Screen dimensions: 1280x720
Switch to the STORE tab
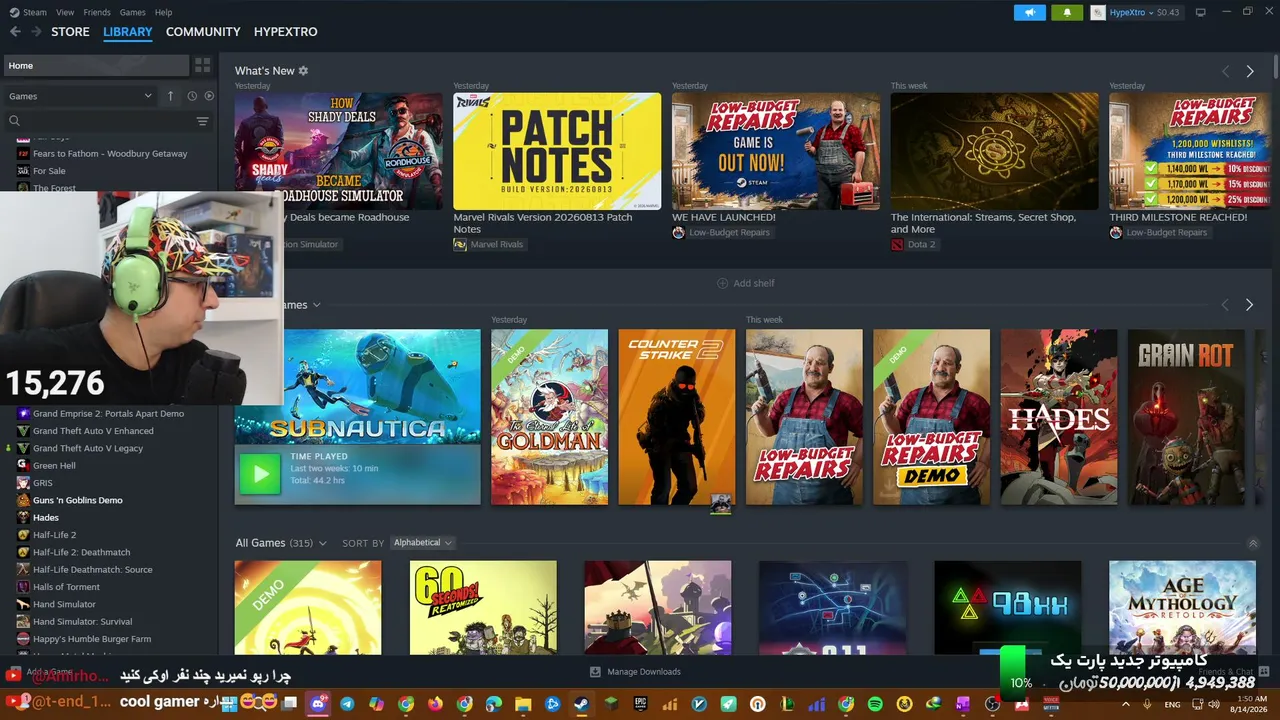(70, 32)
